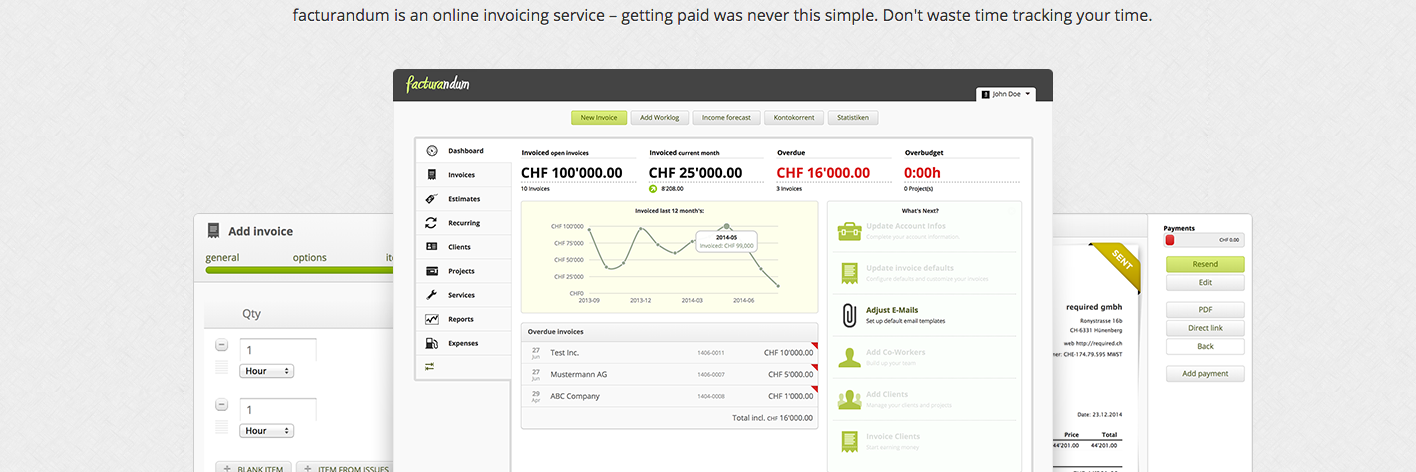
Task: Click the drag handle of first item row
Action: click(222, 368)
